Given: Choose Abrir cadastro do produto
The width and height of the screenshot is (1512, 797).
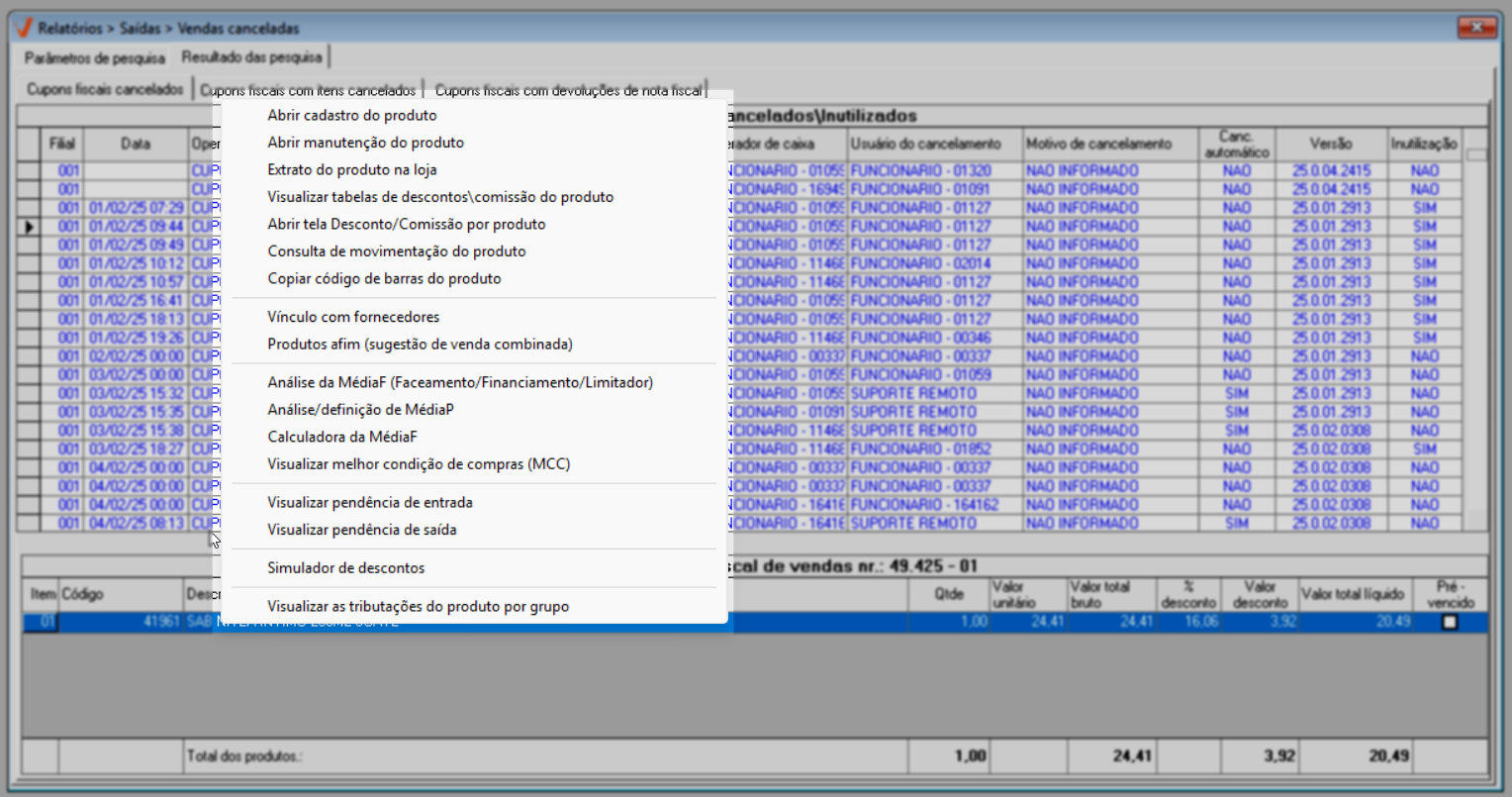Looking at the screenshot, I should [x=351, y=116].
